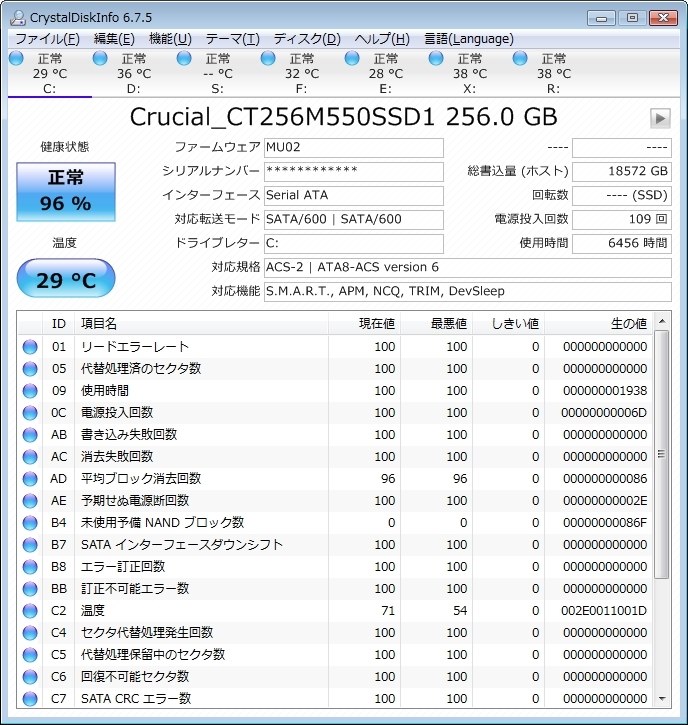Click the SMART list scrollbar thumb

pos(662,455)
